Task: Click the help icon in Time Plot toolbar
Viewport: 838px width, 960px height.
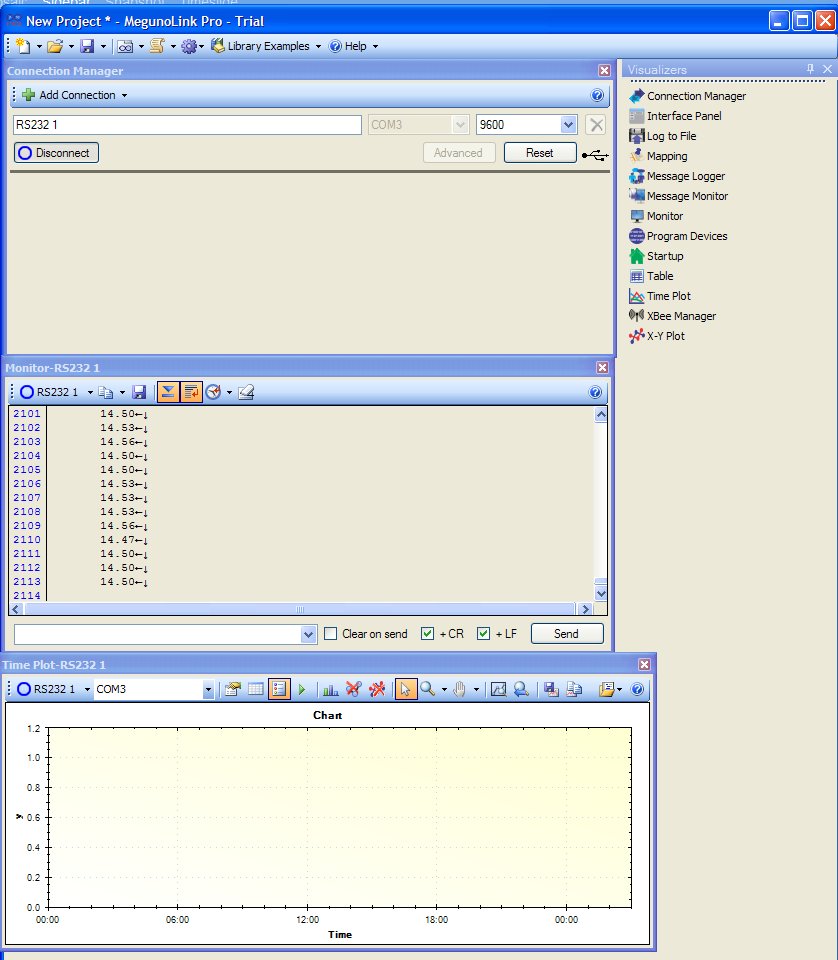Action: [637, 689]
